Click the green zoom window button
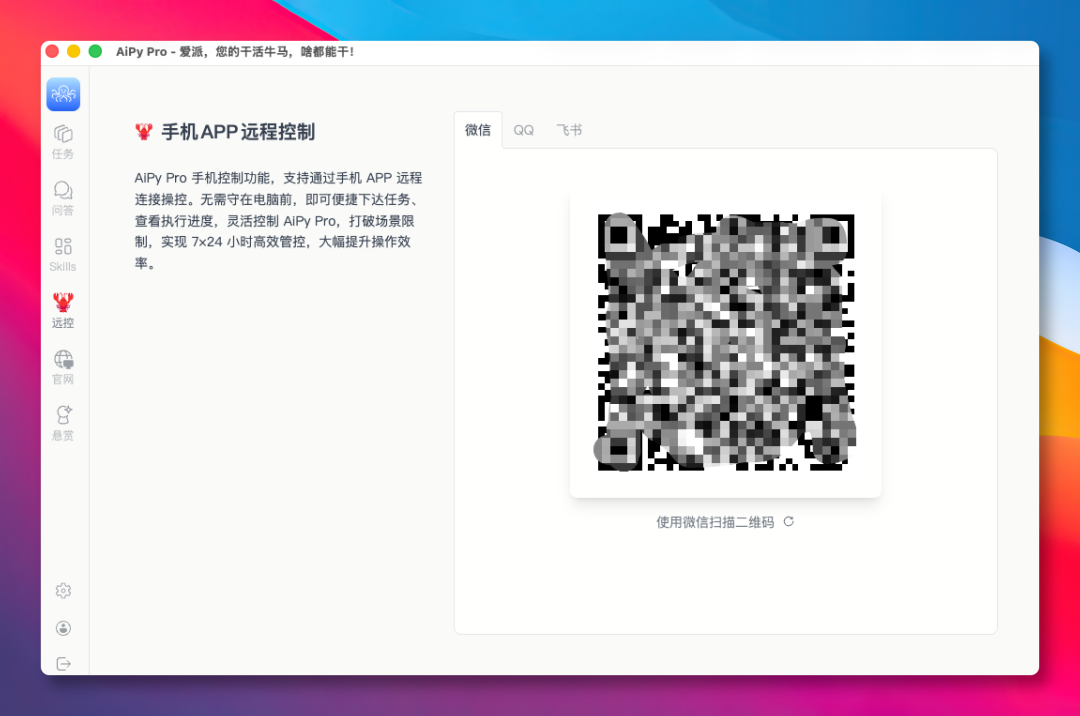The width and height of the screenshot is (1080, 716). (x=93, y=50)
